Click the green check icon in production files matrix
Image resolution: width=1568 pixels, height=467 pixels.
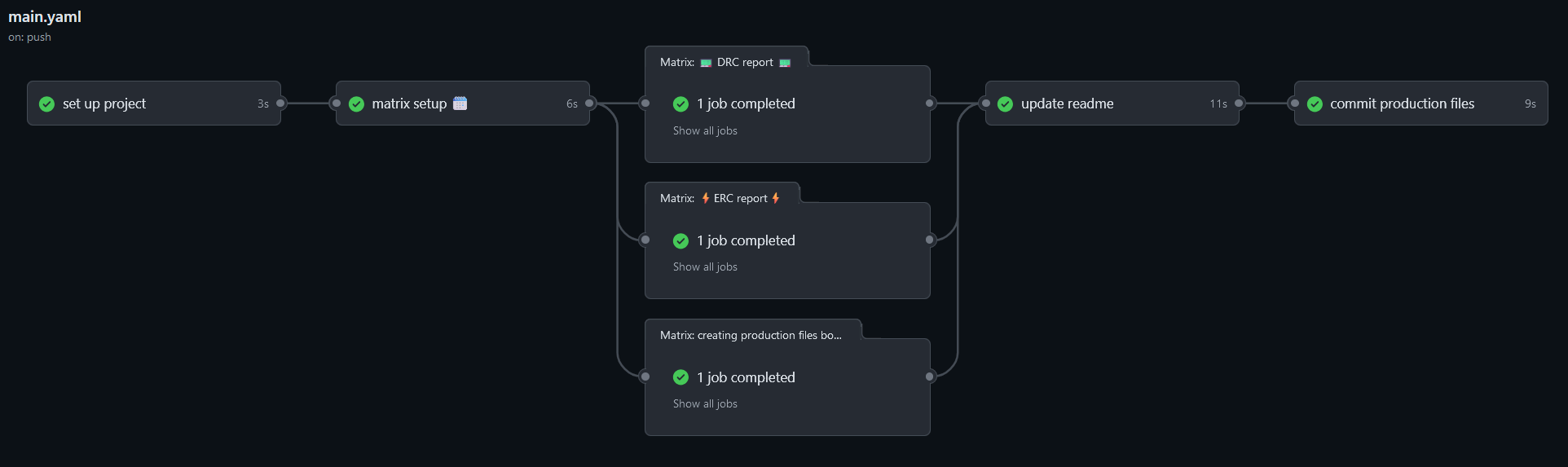click(x=680, y=377)
